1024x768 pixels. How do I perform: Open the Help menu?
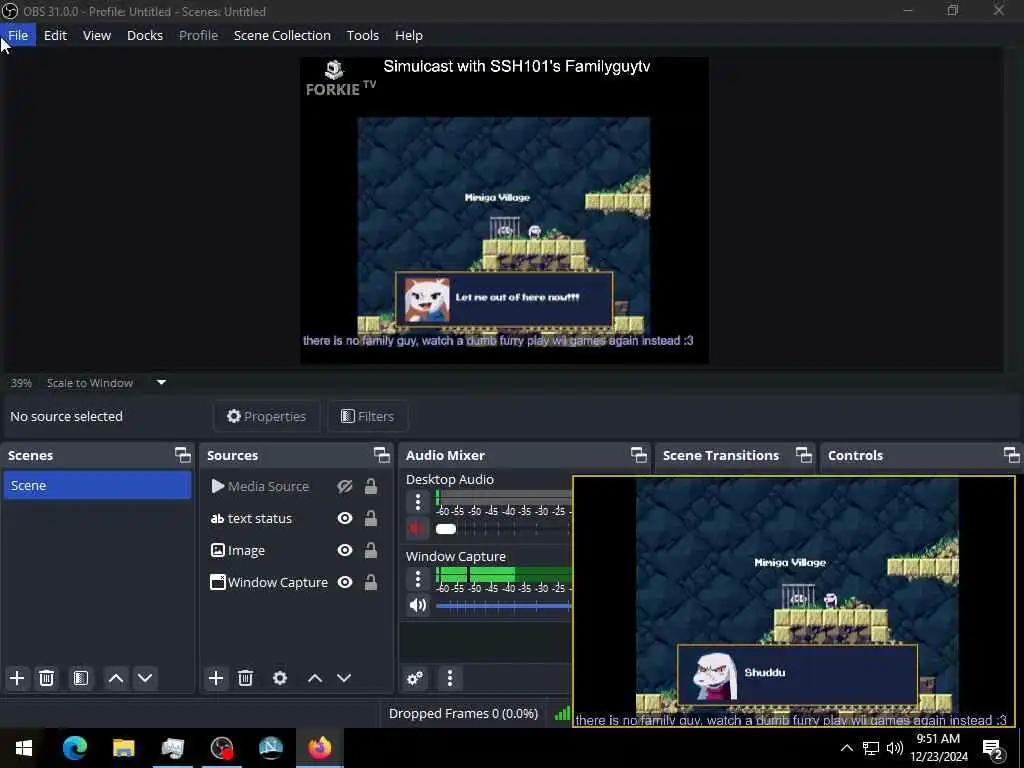[409, 35]
